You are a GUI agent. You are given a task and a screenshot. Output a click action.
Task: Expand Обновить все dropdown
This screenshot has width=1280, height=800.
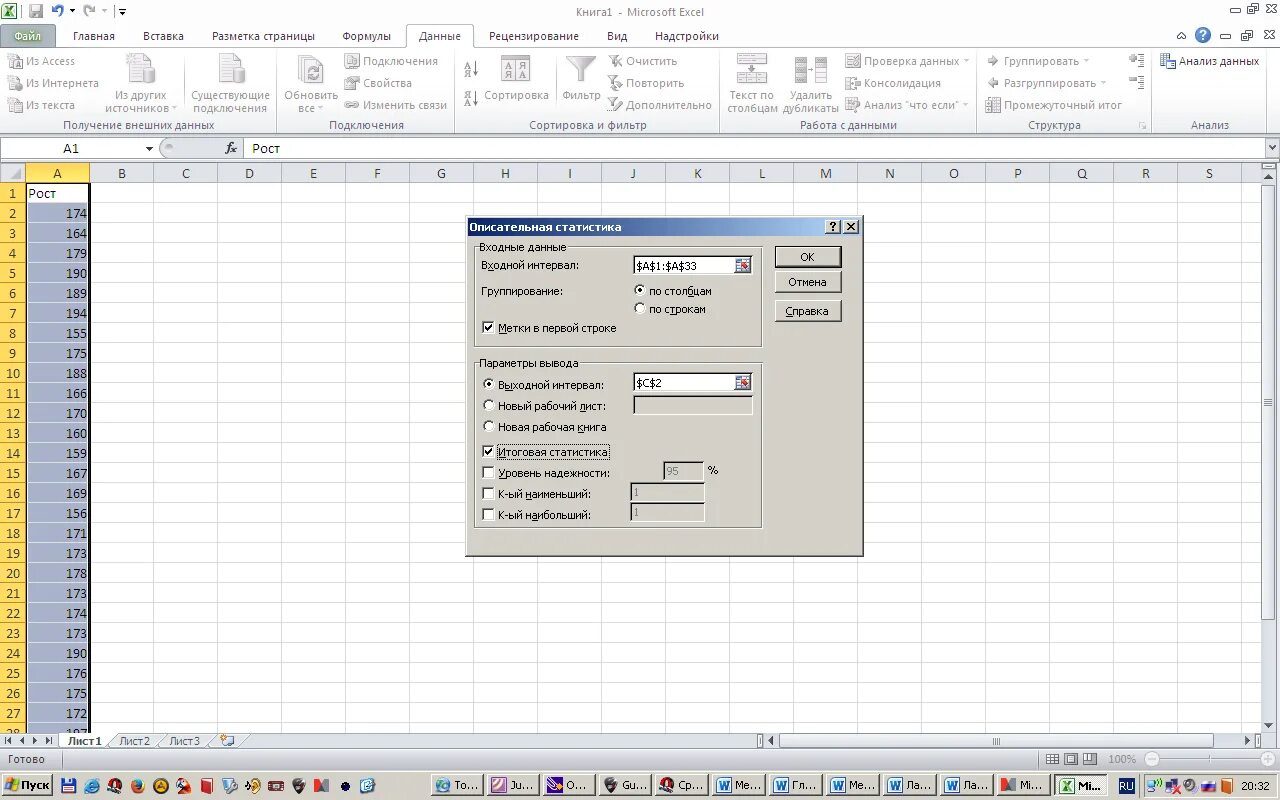322,108
